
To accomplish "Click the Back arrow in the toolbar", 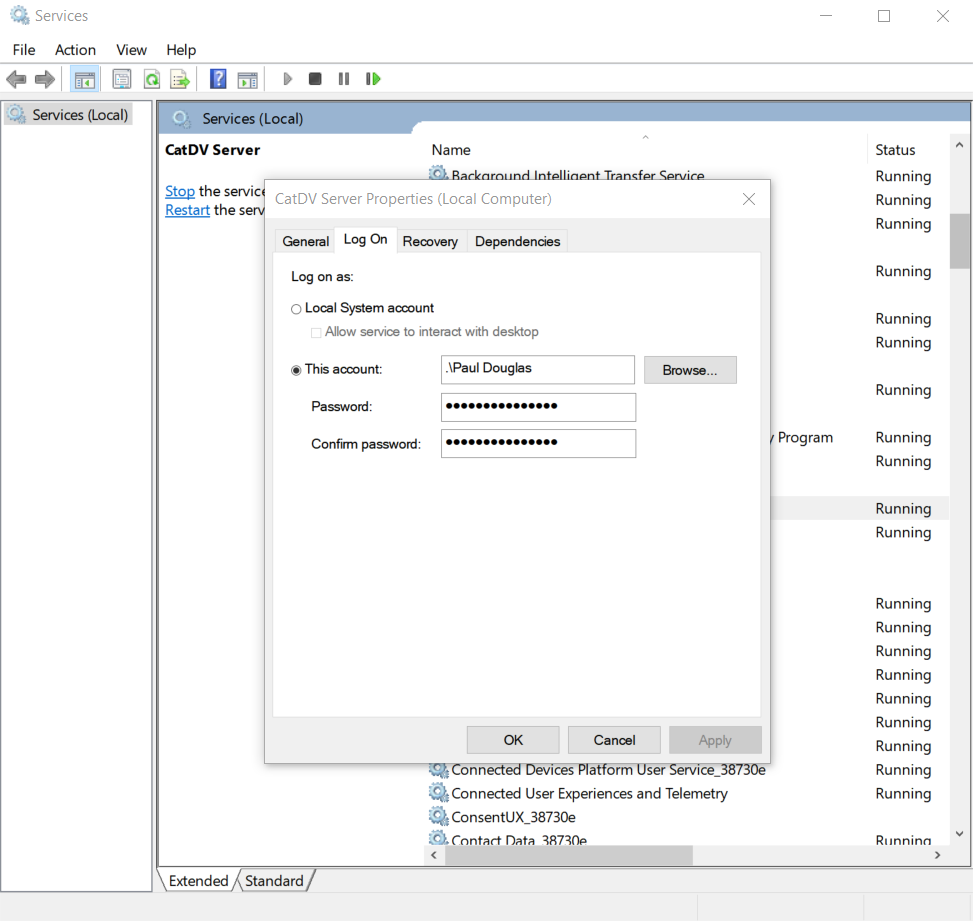I will 16,79.
